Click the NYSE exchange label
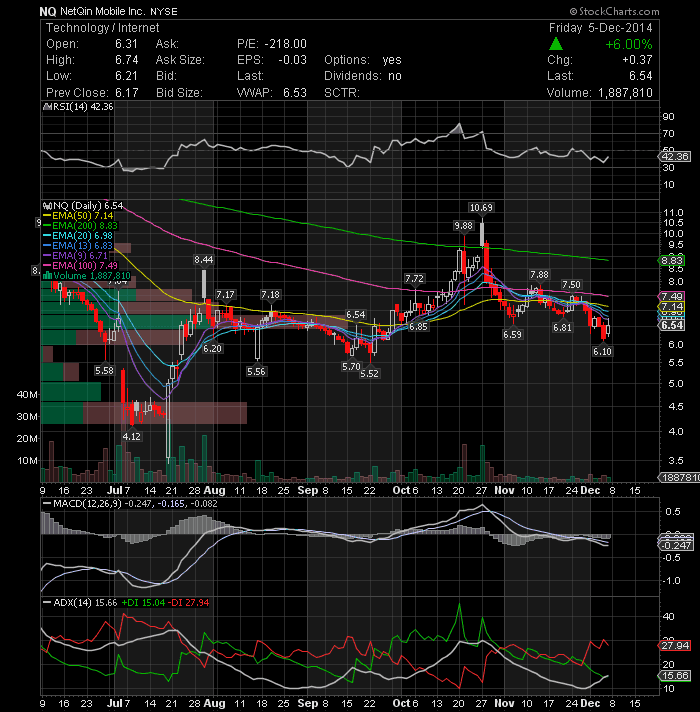Viewport: 700px width, 712px height. 164,12
